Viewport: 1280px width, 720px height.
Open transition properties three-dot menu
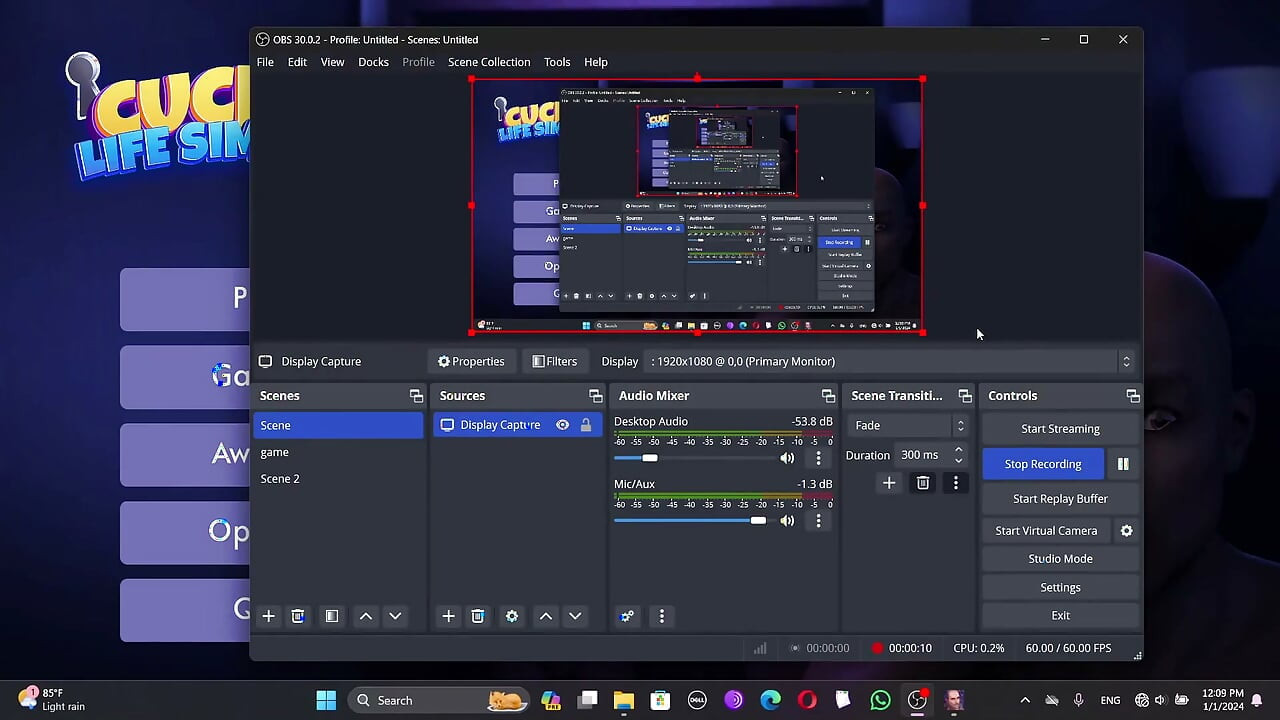coord(956,483)
